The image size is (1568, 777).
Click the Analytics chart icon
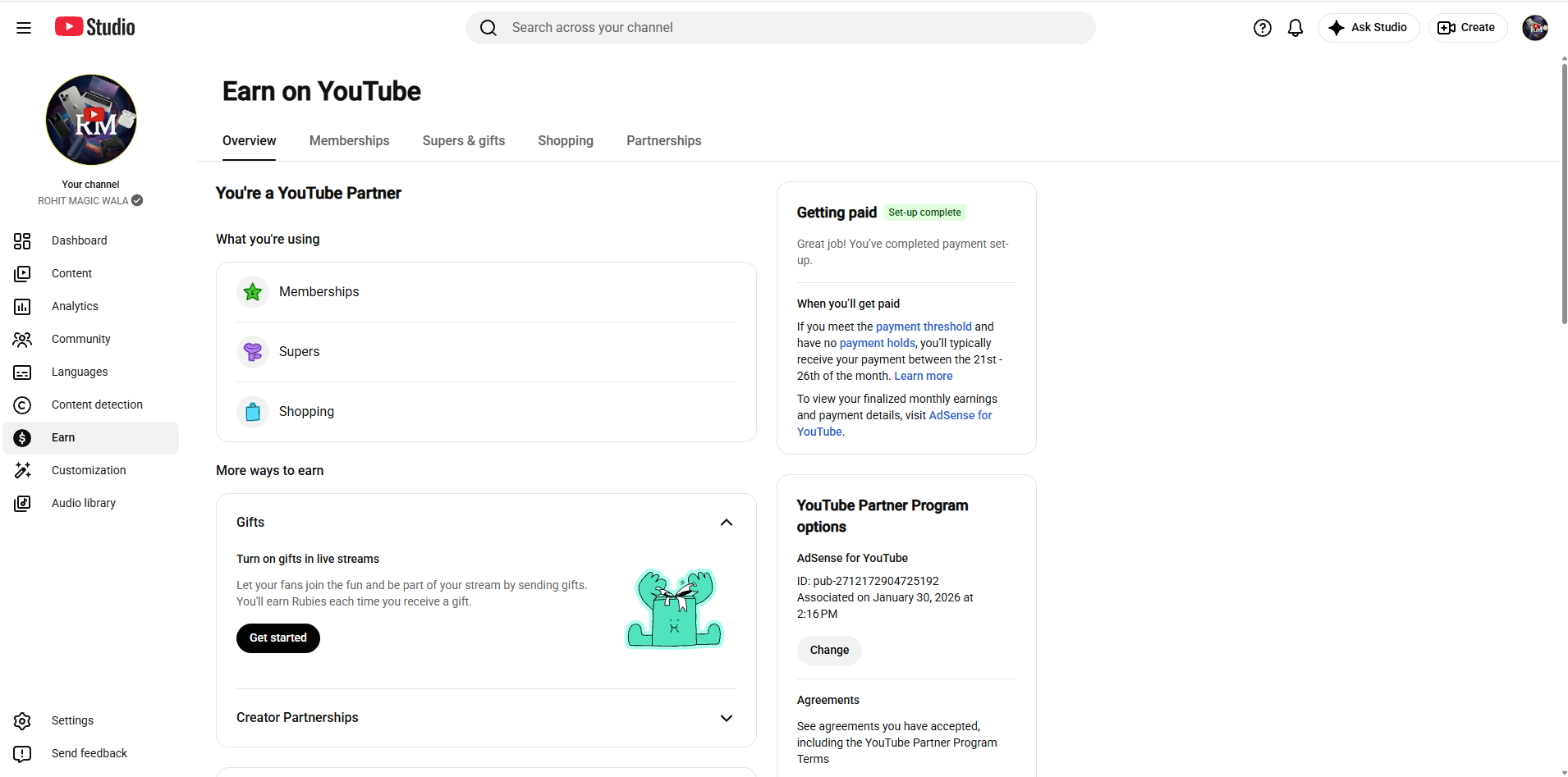pos(22,306)
